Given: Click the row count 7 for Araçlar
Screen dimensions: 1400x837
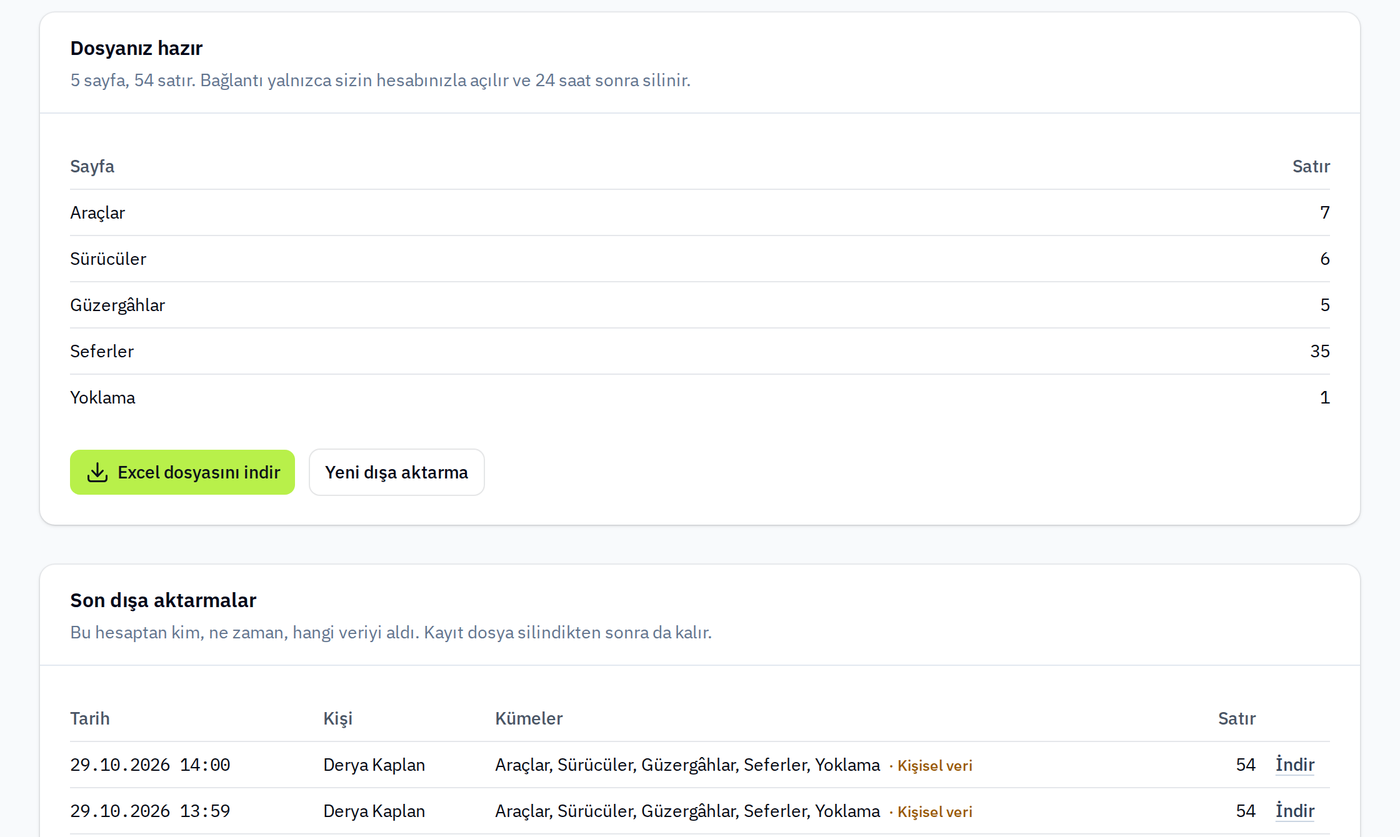Looking at the screenshot, I should click(1325, 213).
